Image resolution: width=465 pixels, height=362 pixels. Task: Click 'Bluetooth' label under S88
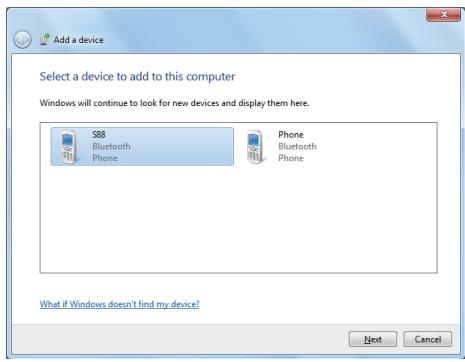[x=111, y=146]
